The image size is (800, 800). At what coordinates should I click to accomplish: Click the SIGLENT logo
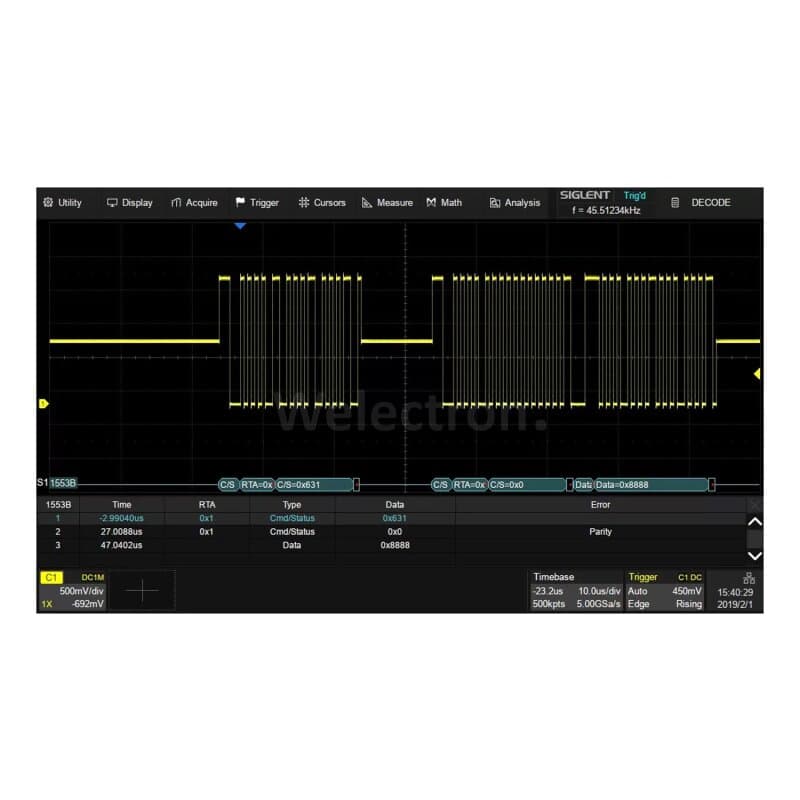[x=585, y=195]
